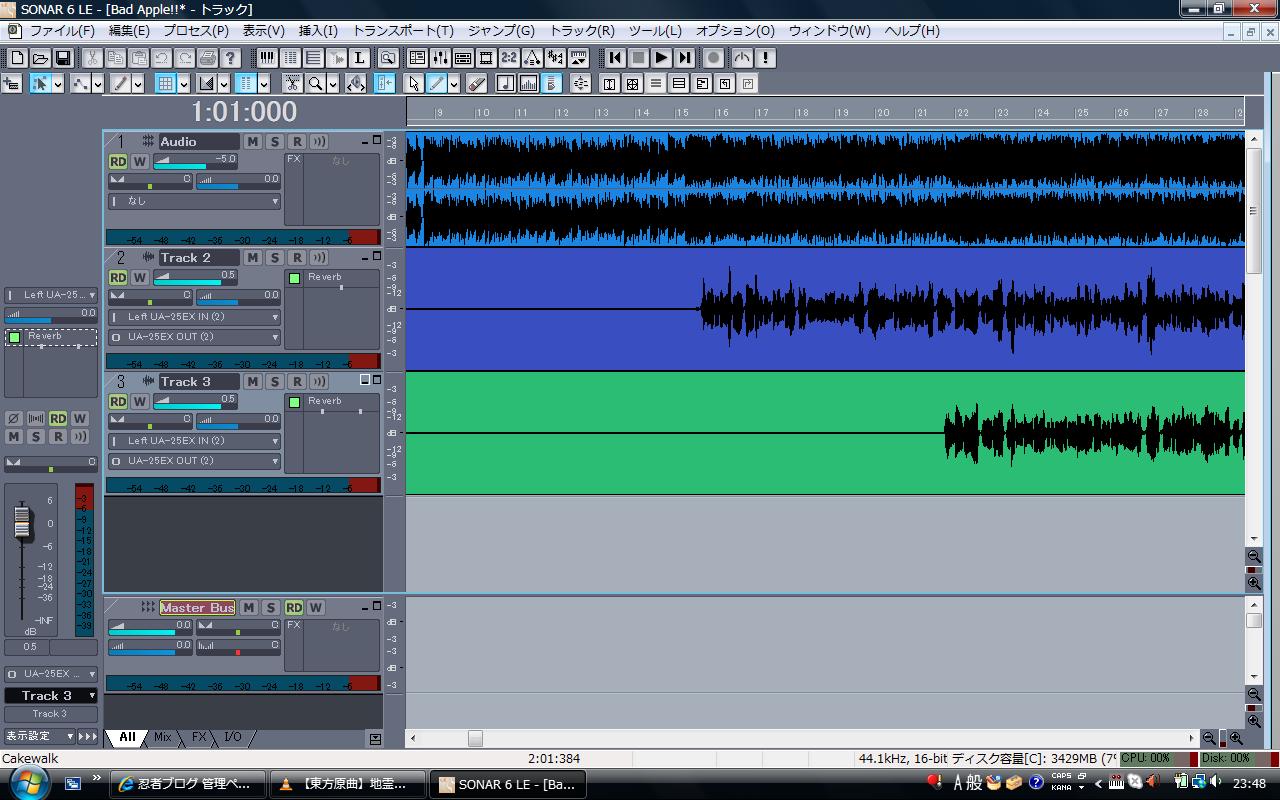The width and height of the screenshot is (1280, 800).
Task: Open Track 3 output dropdown UA-25EX OUT
Action: click(x=194, y=461)
